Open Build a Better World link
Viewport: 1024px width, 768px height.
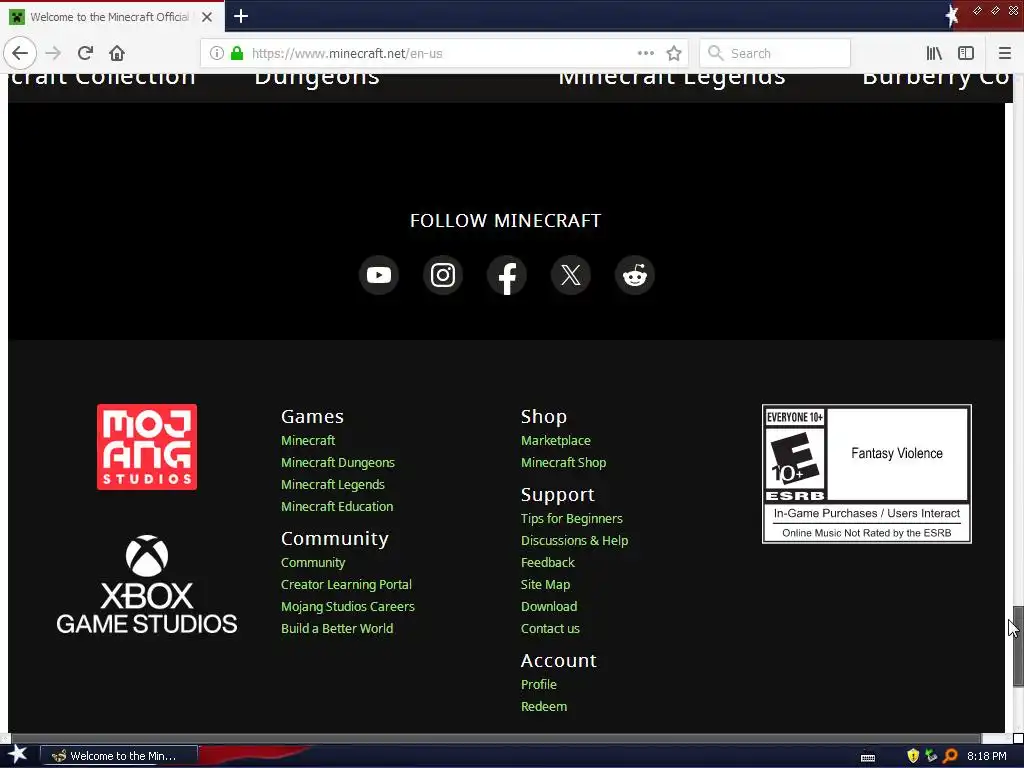point(337,628)
